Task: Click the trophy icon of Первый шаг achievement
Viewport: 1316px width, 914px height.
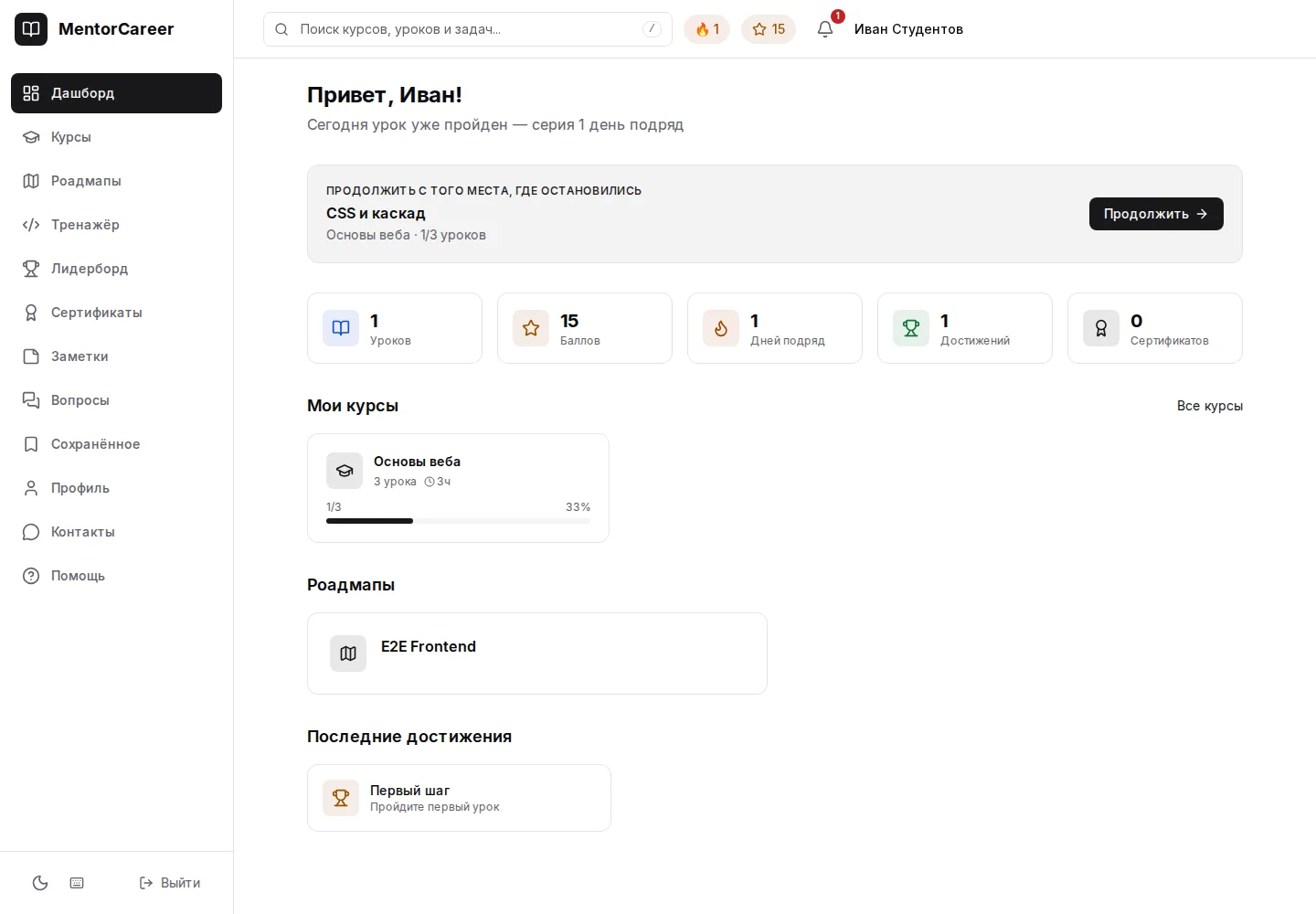Action: coord(341,798)
